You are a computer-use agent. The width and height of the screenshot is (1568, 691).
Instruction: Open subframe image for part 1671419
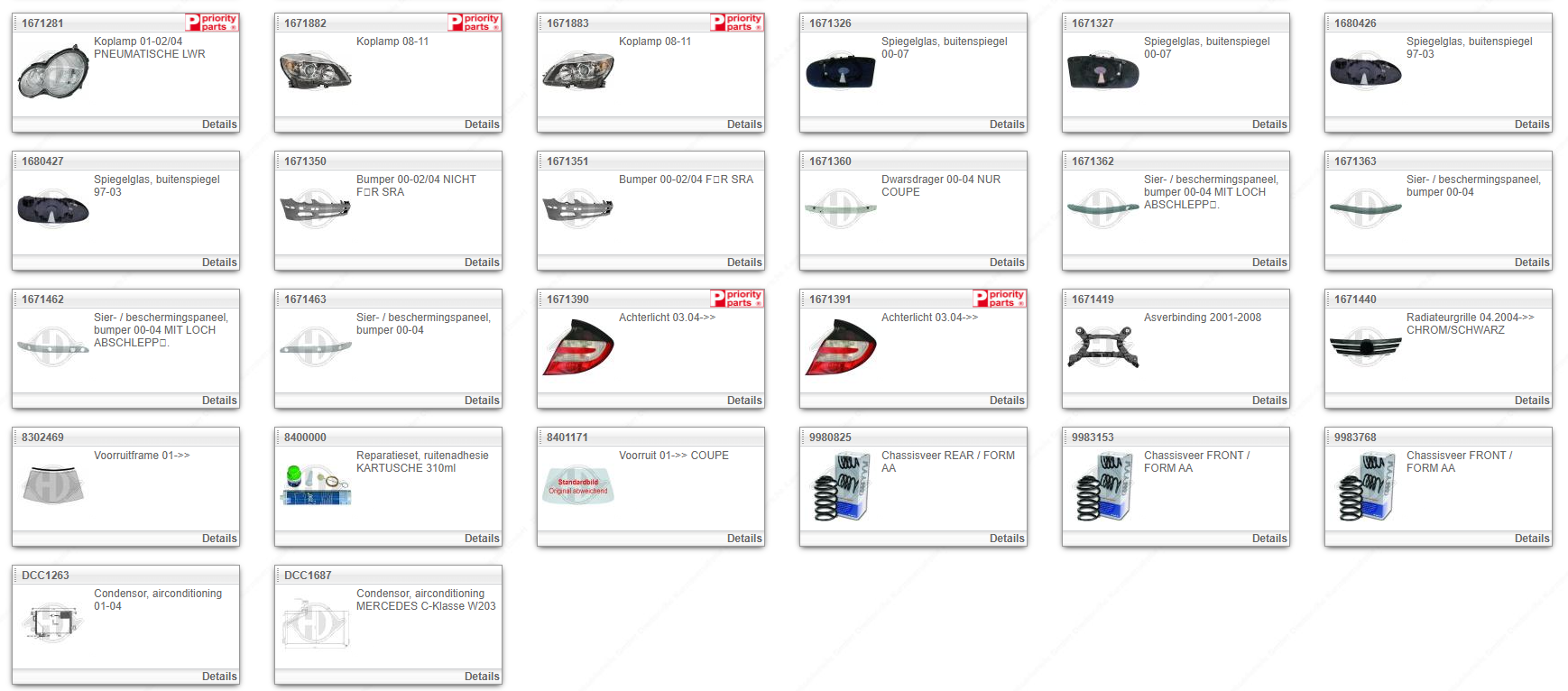1102,347
